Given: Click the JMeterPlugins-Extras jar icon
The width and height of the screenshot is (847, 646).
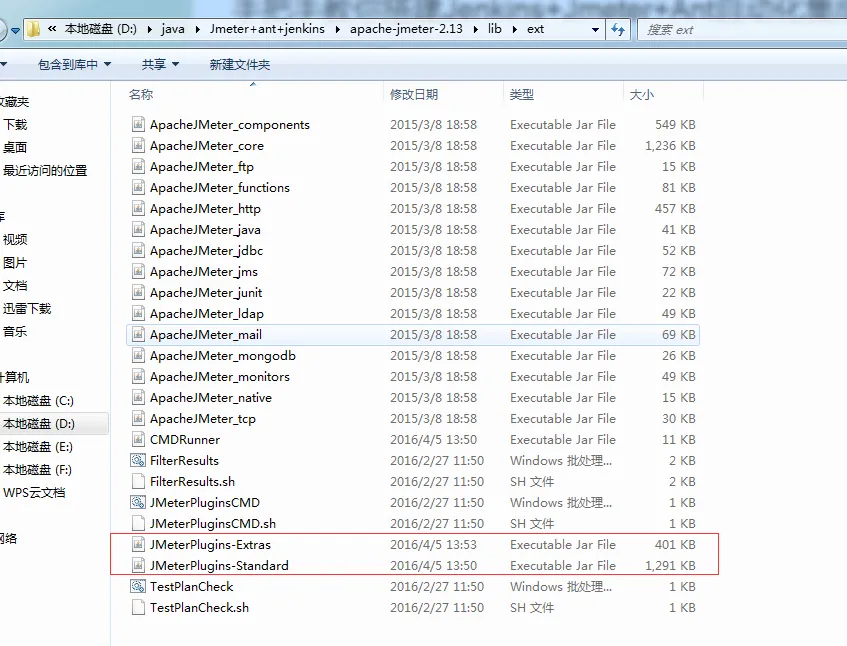Looking at the screenshot, I should (138, 544).
